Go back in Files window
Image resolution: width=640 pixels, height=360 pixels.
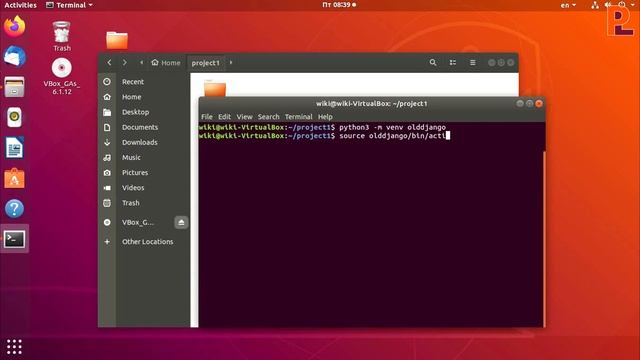[109, 62]
